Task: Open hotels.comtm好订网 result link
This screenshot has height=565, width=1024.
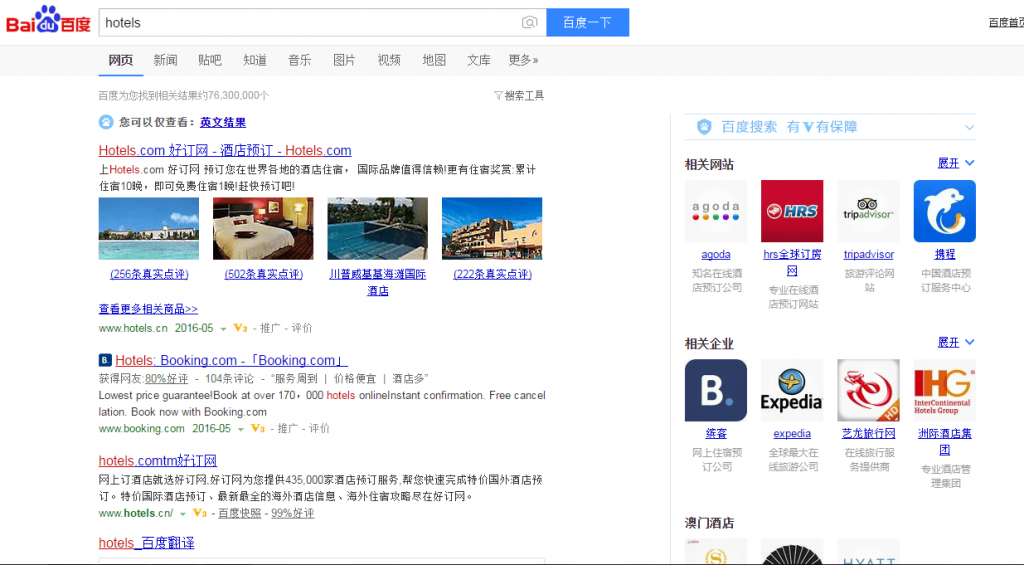Action: point(157,460)
